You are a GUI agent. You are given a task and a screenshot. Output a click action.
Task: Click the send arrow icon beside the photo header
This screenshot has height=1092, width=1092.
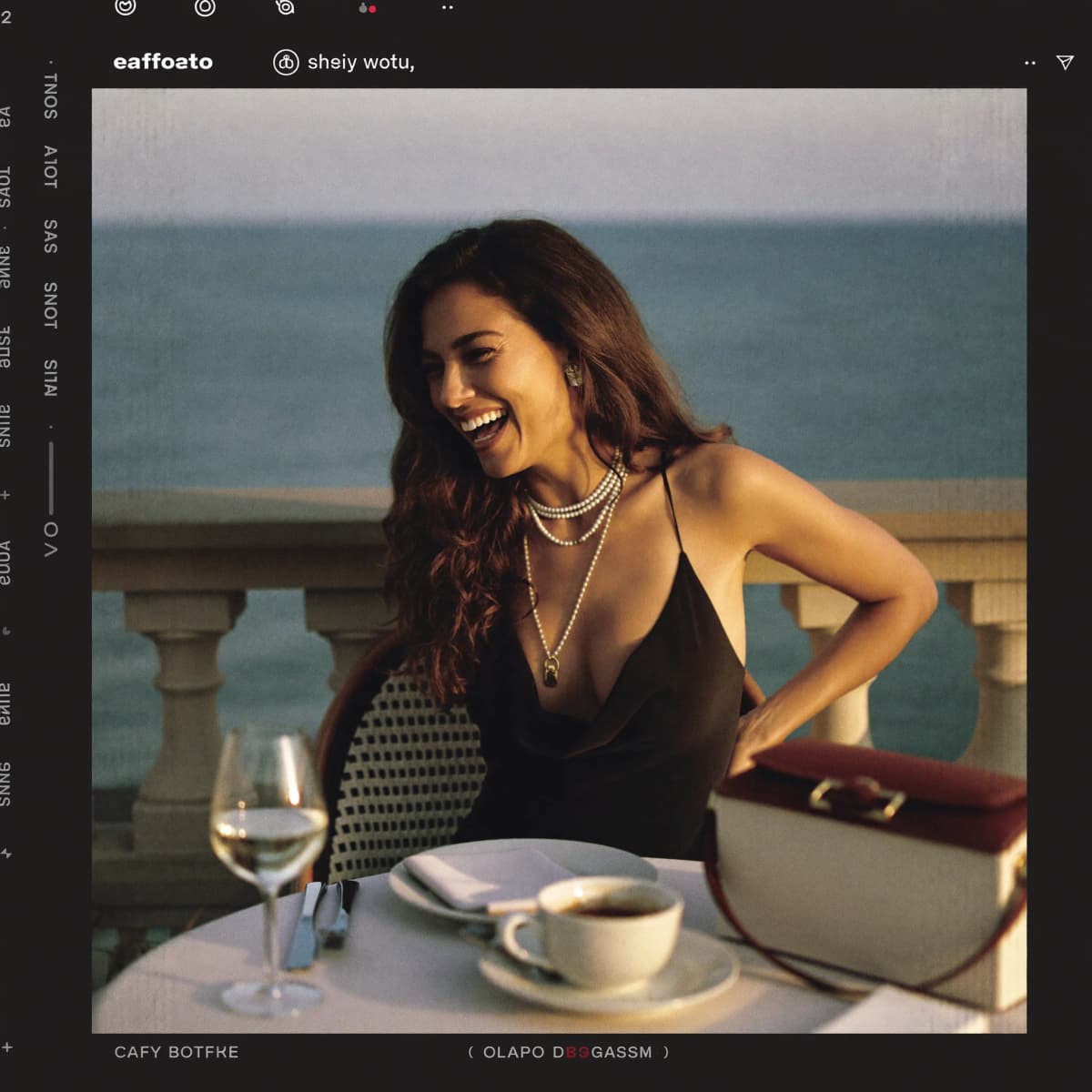1065,62
